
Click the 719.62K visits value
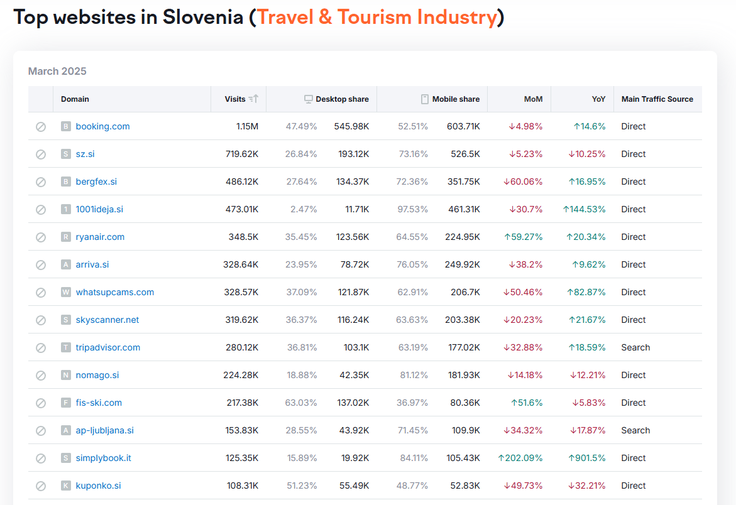(x=242, y=154)
